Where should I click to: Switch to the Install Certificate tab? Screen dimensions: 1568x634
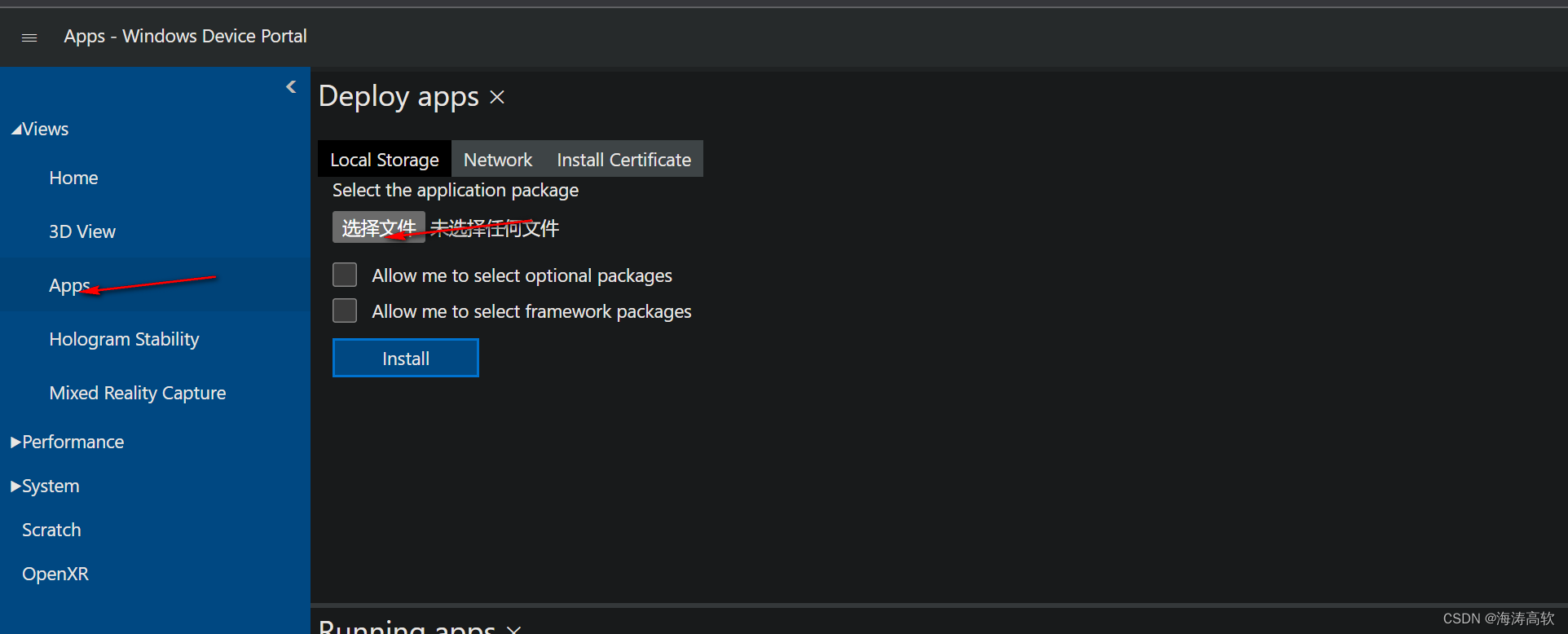(623, 159)
